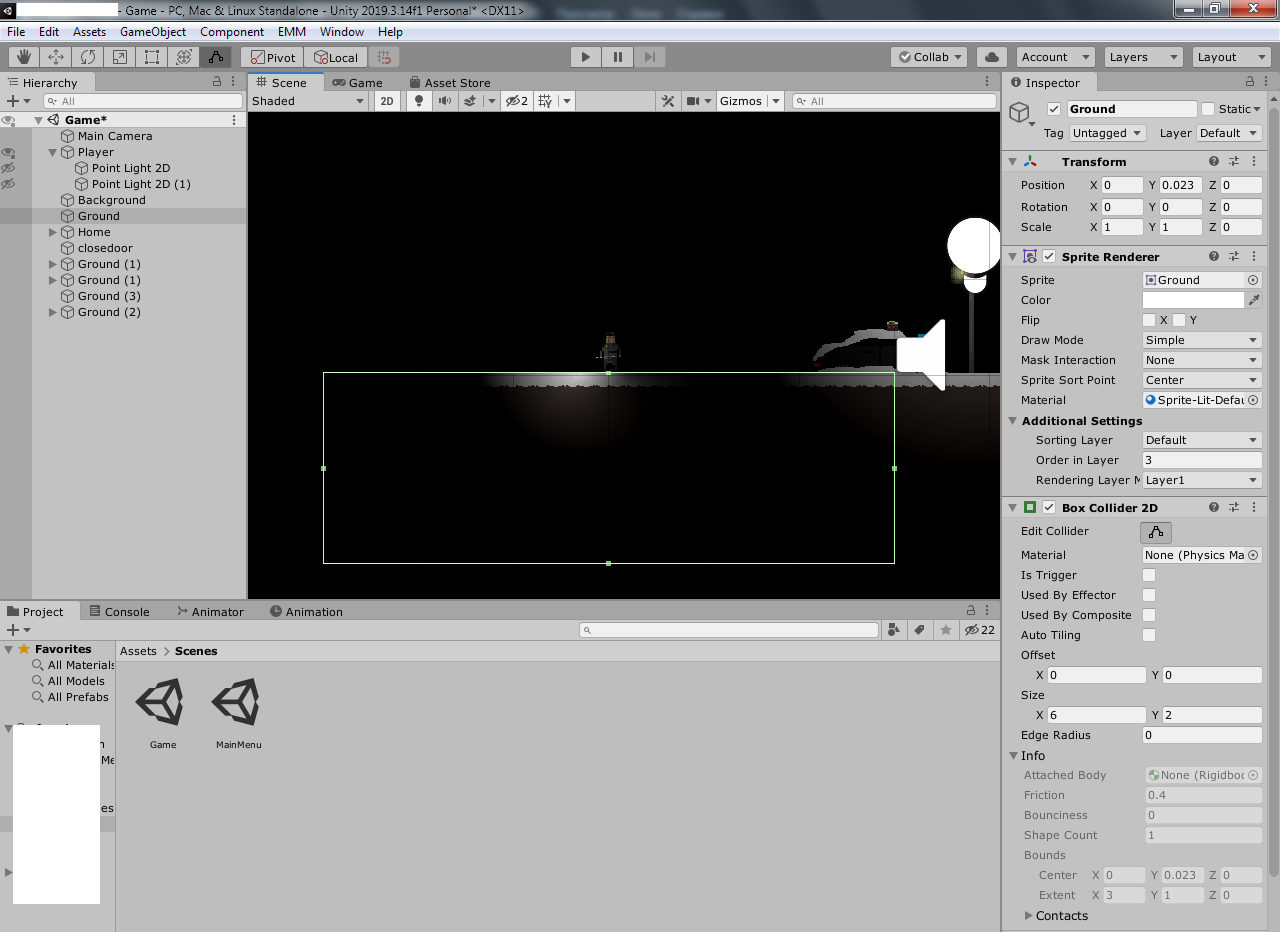
Task: Click the Play button
Action: pyautogui.click(x=586, y=57)
